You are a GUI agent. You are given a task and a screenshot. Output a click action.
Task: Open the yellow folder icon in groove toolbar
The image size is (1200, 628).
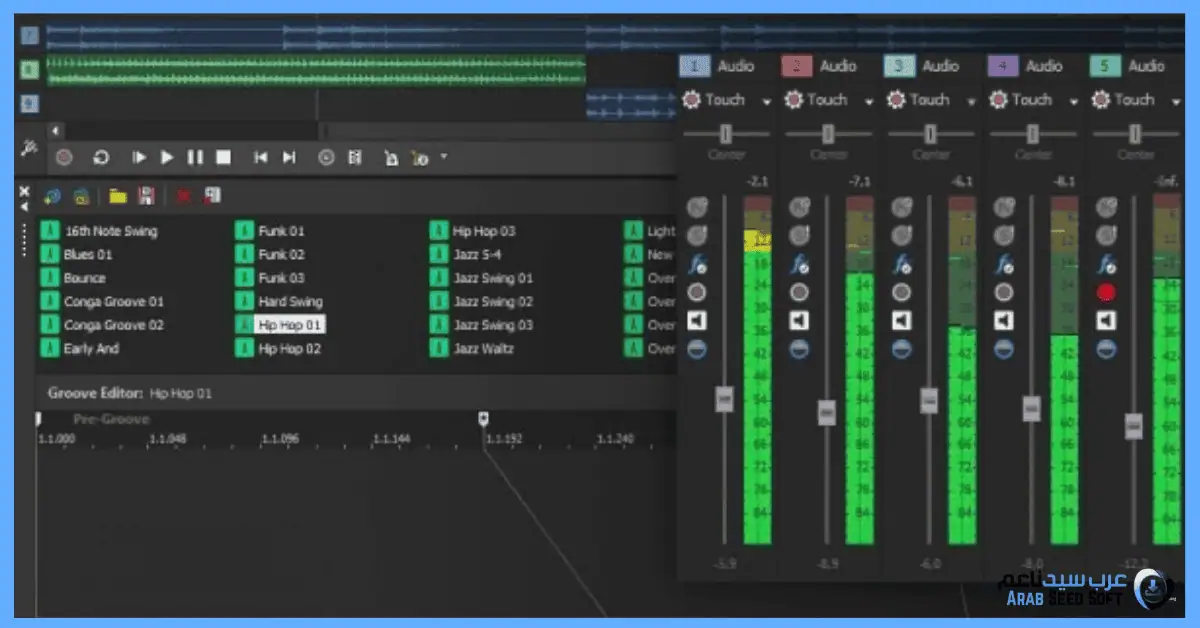pos(118,196)
